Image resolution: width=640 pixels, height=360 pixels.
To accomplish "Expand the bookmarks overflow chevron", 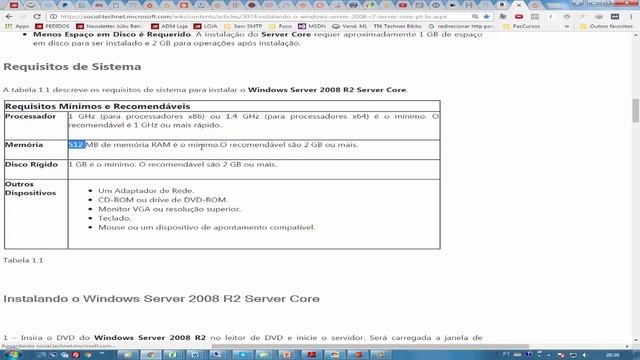I will click(x=567, y=26).
